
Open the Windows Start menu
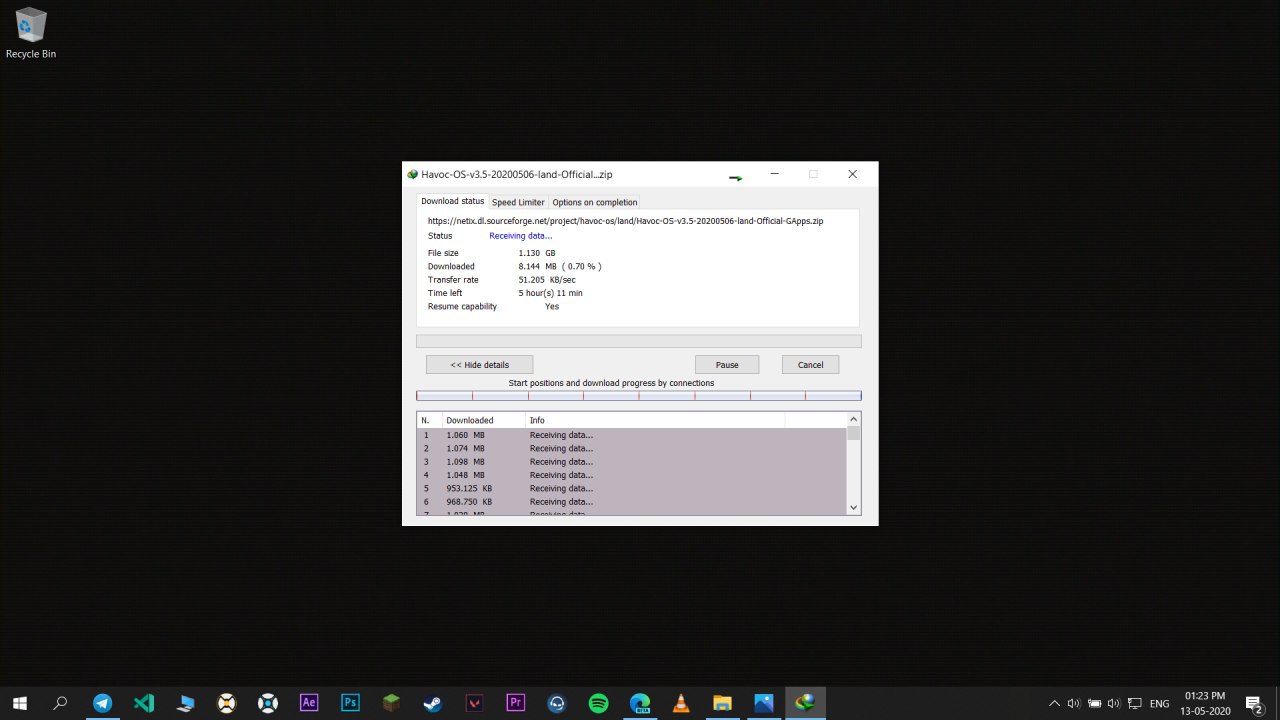point(19,703)
